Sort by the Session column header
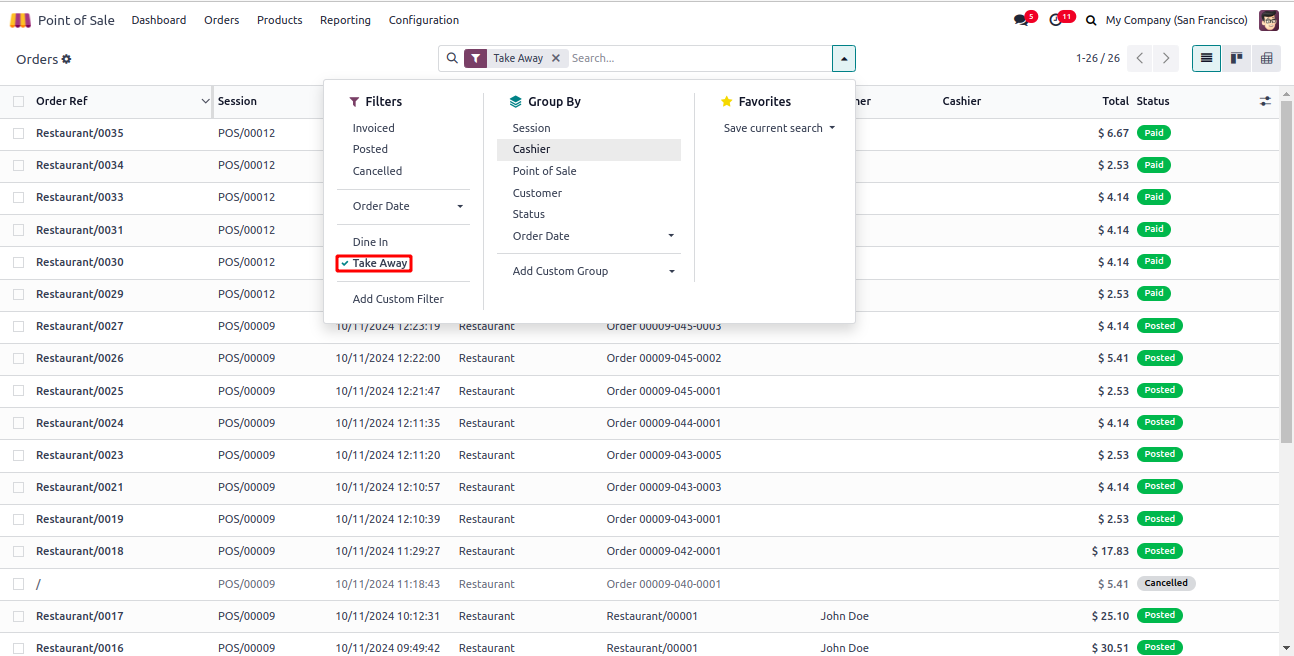The width and height of the screenshot is (1294, 656). point(237,101)
